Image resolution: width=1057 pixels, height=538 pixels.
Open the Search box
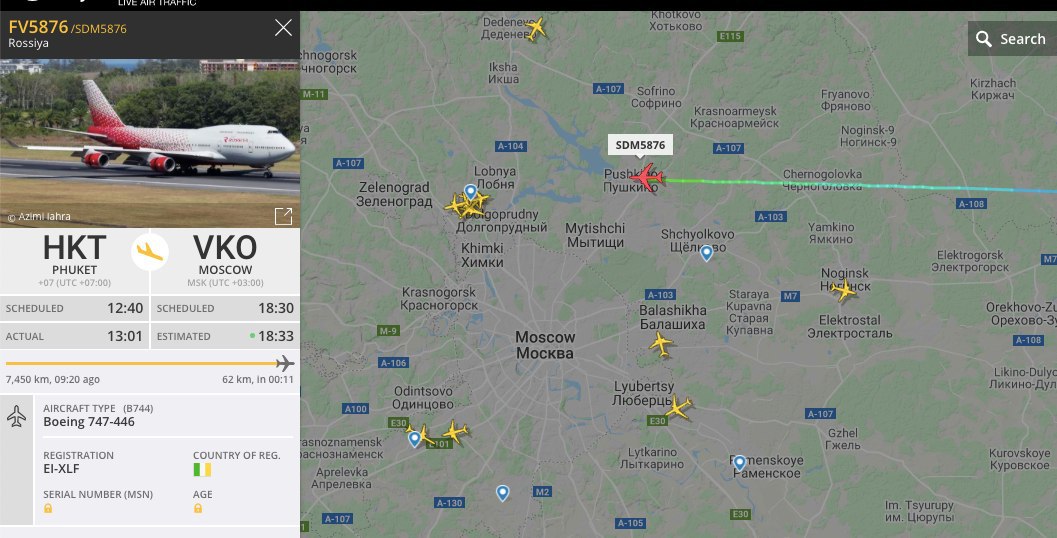coord(1012,39)
